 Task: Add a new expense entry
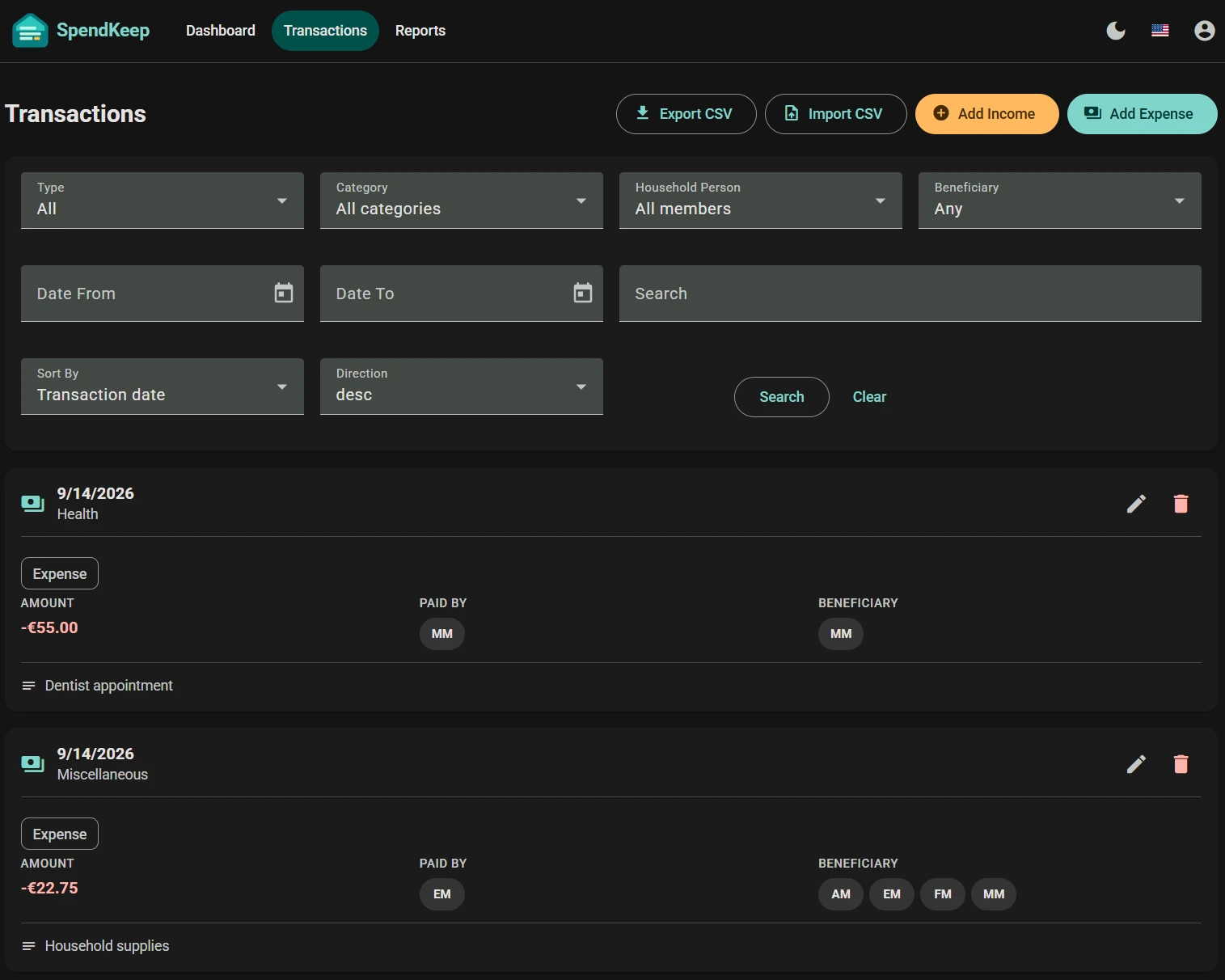pyautogui.click(x=1143, y=114)
